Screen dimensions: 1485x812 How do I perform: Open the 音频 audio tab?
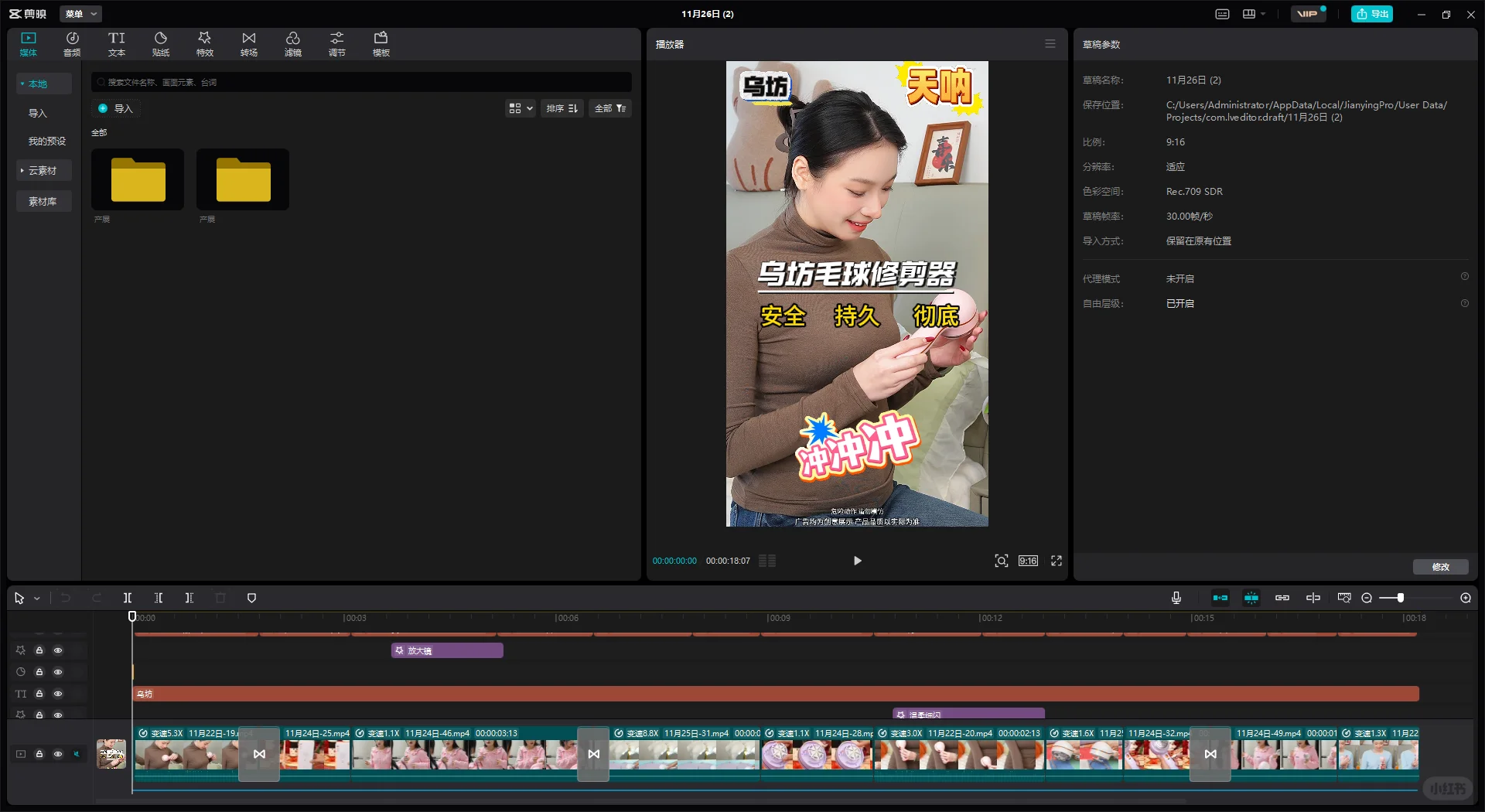(72, 44)
